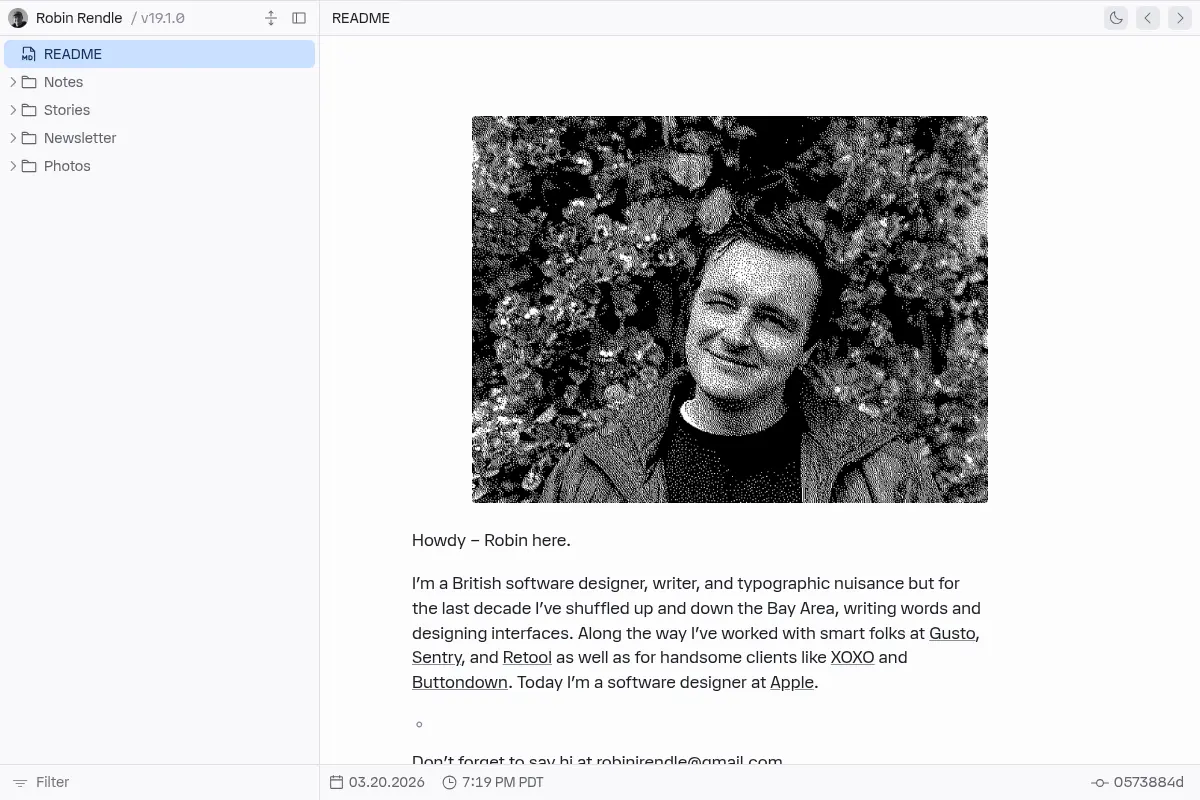
Task: Select the README file in the sidebar
Action: click(x=159, y=54)
